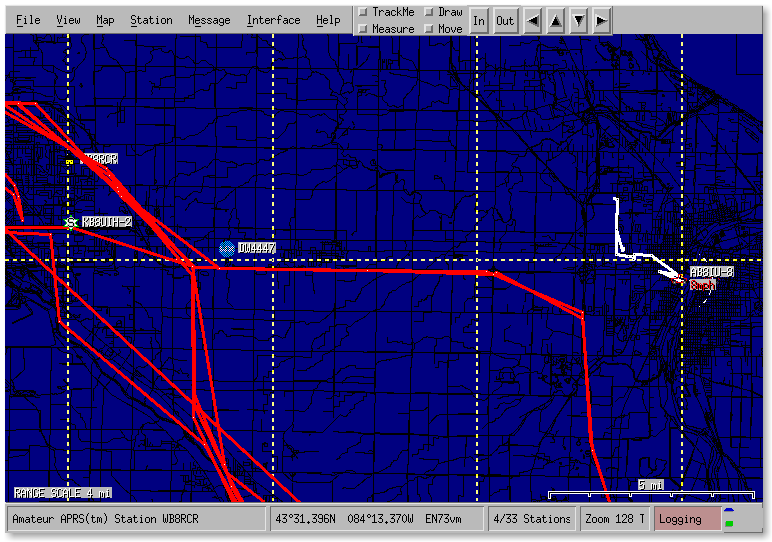The width and height of the screenshot is (772, 542).
Task: Expand the Interface menu
Action: click(273, 20)
